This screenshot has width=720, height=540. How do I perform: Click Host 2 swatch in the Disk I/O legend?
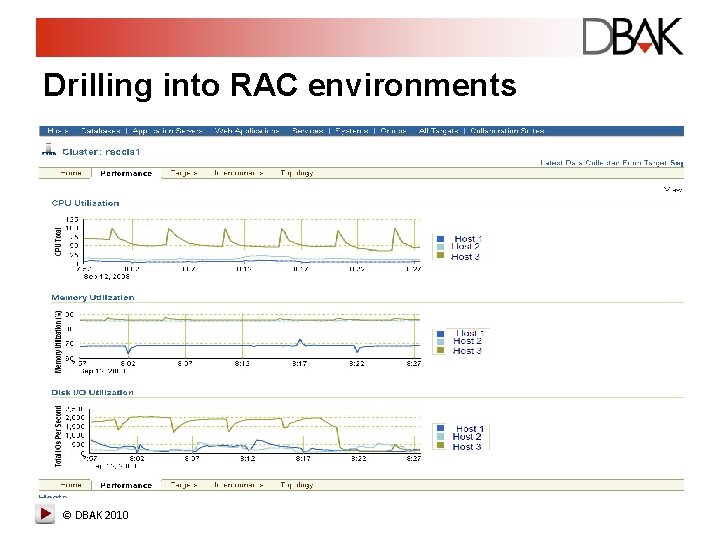coord(440,437)
